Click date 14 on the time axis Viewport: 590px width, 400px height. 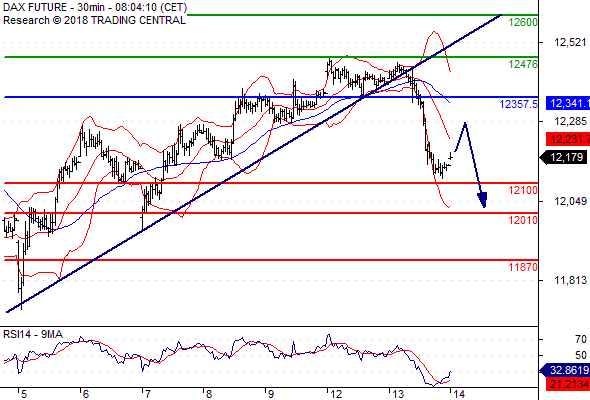pos(459,394)
